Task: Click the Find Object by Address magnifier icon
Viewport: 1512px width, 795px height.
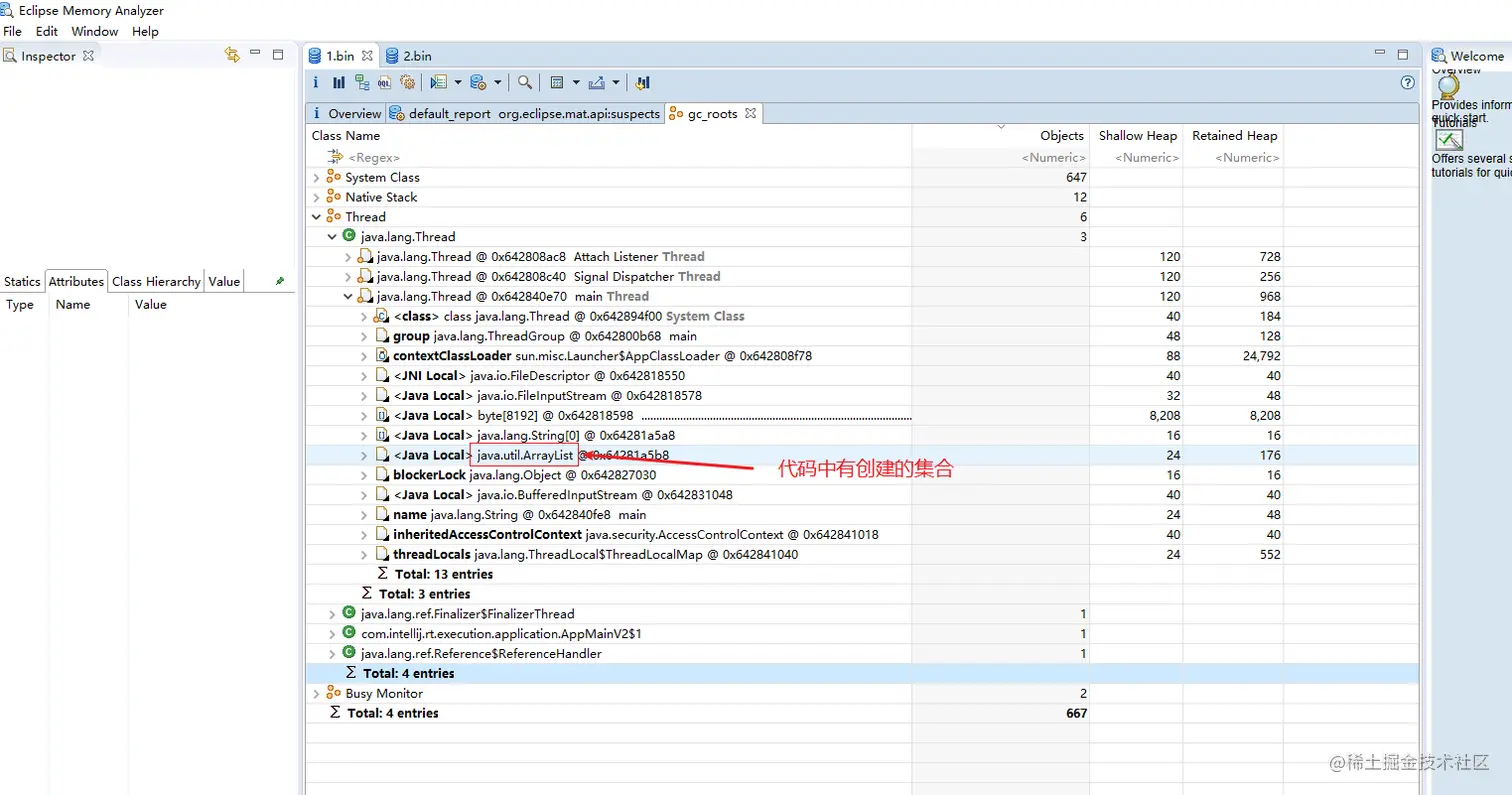Action: 524,83
